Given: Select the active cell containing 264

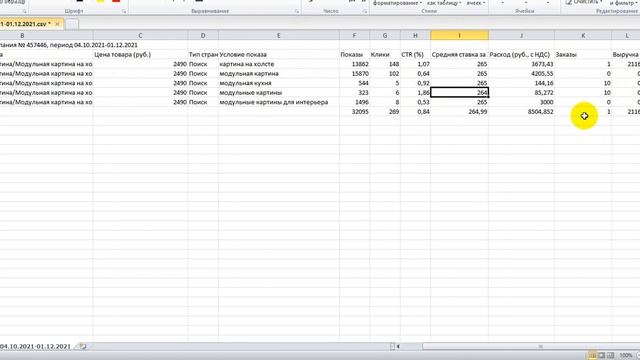Looking at the screenshot, I should tap(459, 93).
